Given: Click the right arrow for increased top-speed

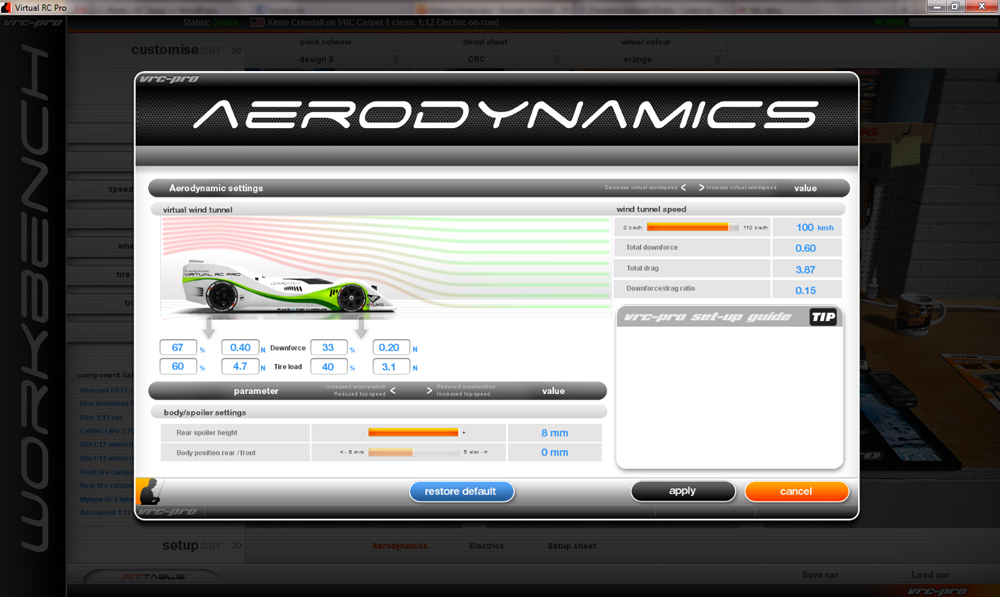Looking at the screenshot, I should point(429,390).
